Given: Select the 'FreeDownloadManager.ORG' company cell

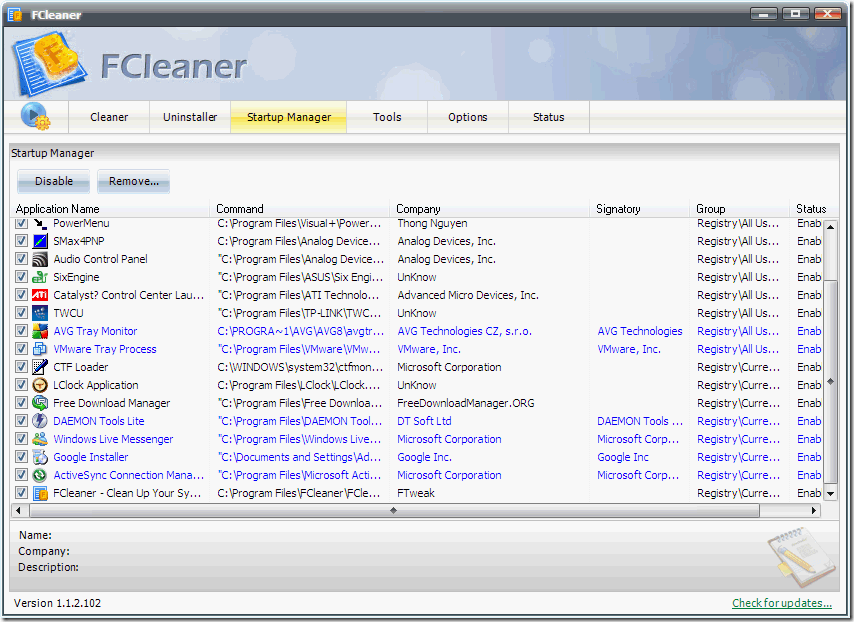Looking at the screenshot, I should [465, 403].
